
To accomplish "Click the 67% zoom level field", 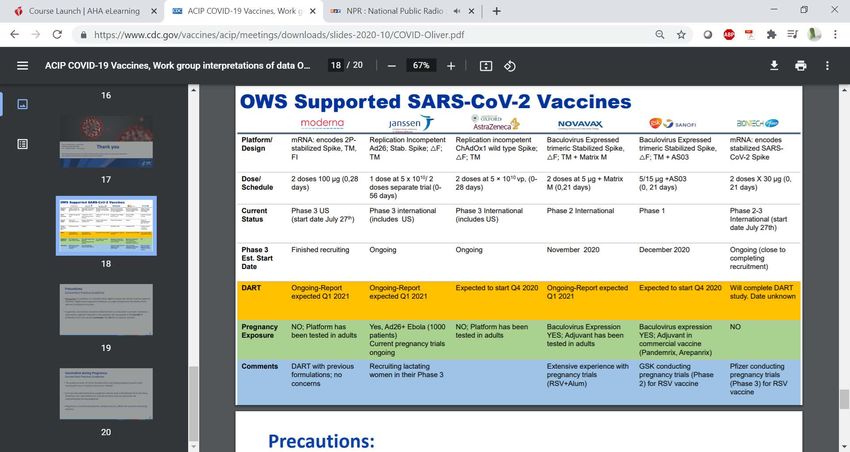I will tap(421, 66).
